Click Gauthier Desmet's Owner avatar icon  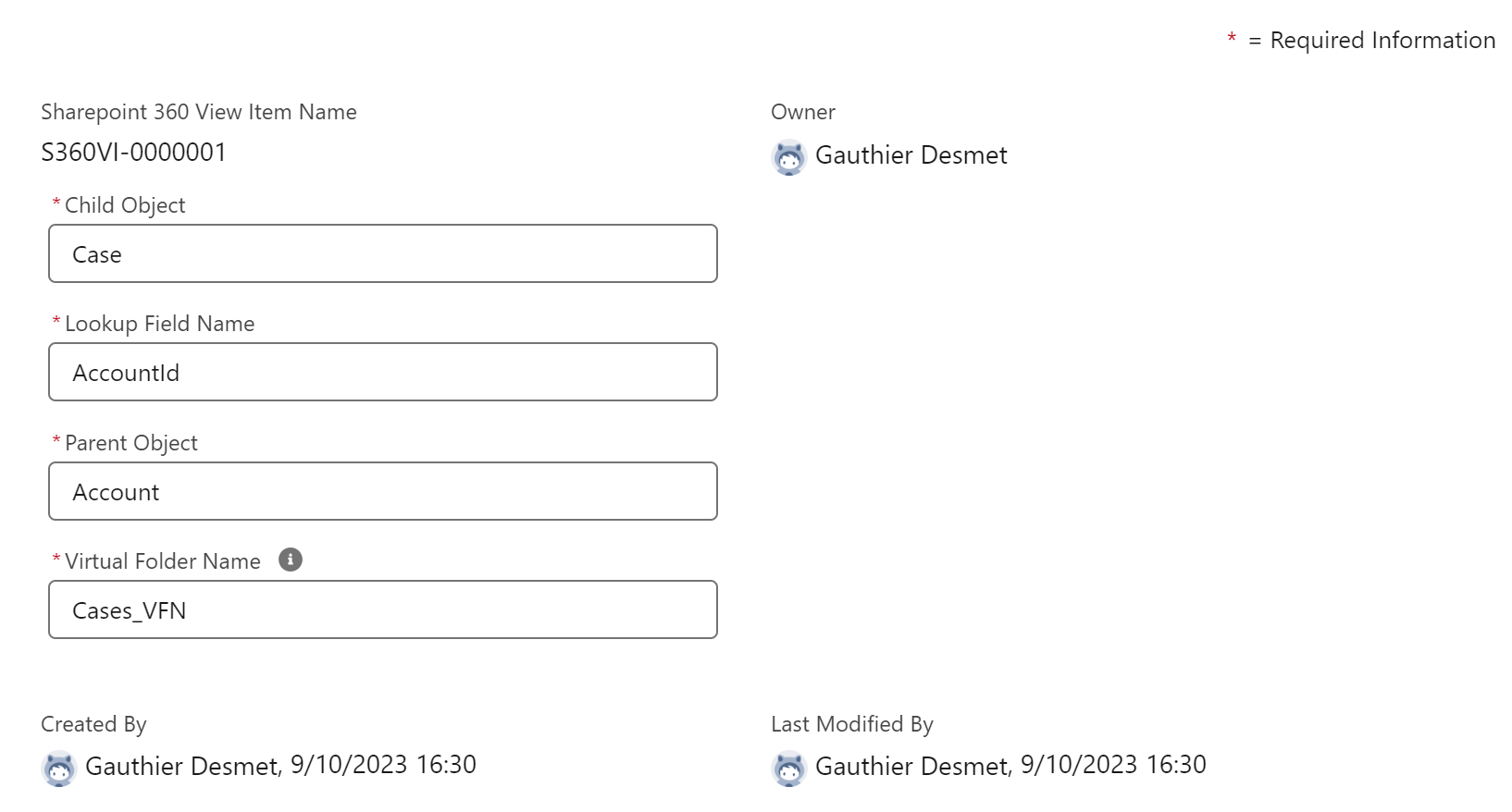coord(788,157)
